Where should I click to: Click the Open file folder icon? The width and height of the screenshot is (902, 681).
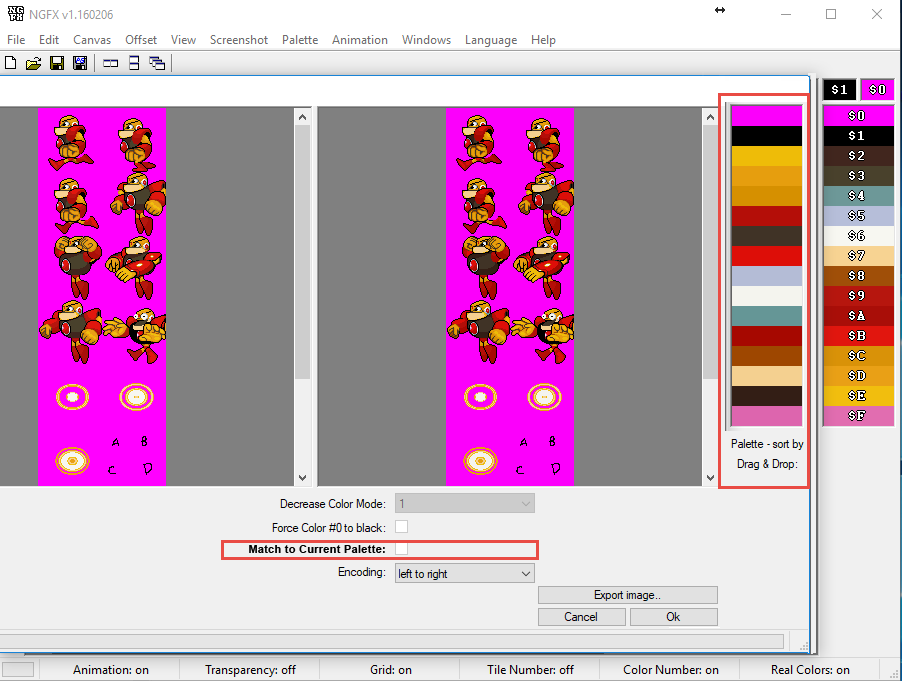click(33, 63)
